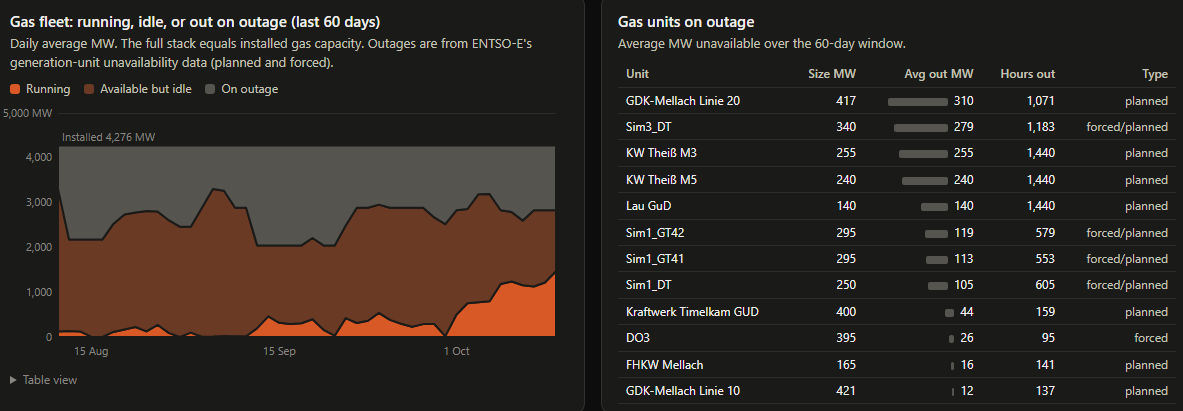The height and width of the screenshot is (411, 1183).
Task: Select the GDK-Mellach Linie 20 row
Action: point(896,100)
